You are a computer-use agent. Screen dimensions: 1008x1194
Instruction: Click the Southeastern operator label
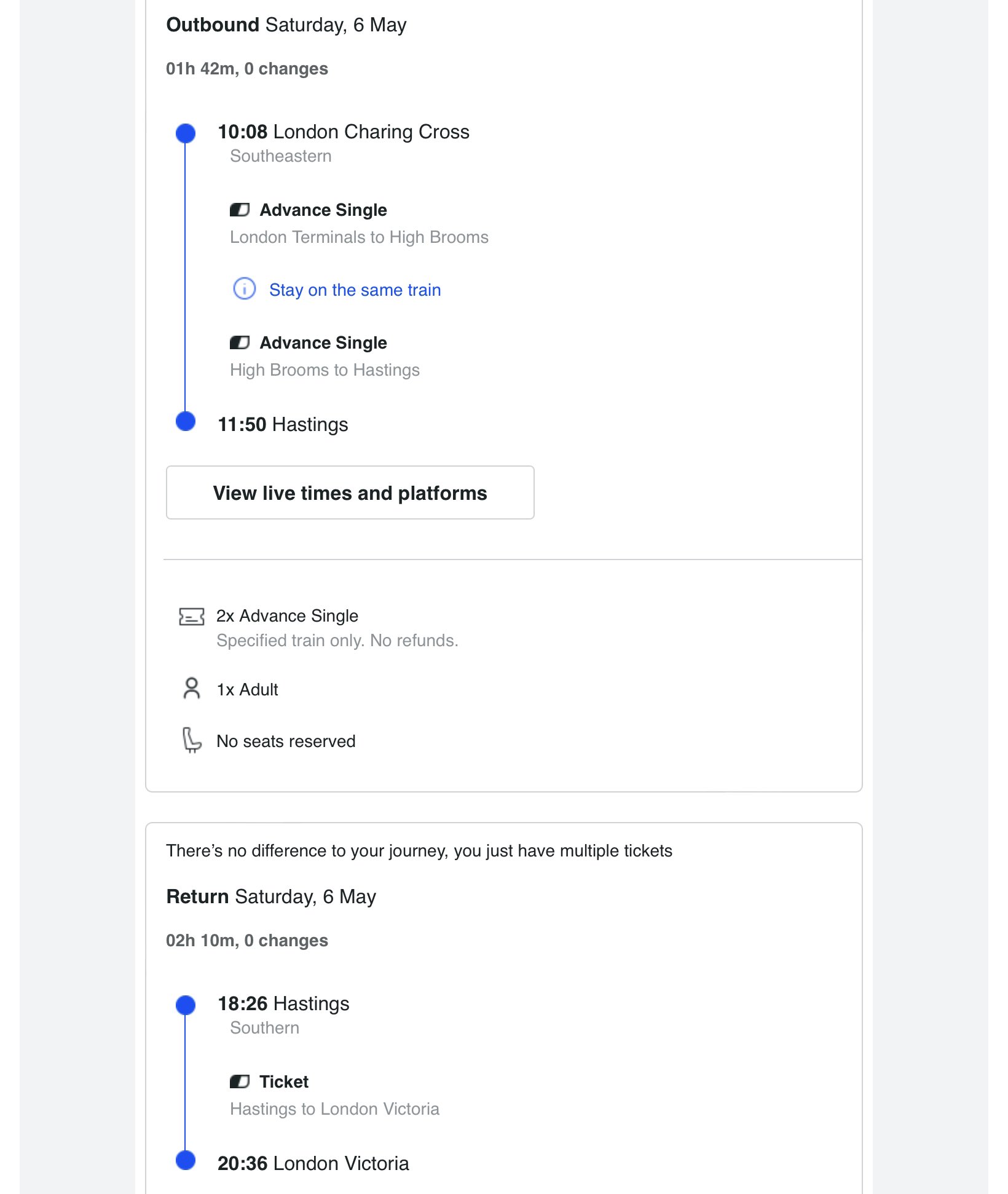pyautogui.click(x=280, y=156)
